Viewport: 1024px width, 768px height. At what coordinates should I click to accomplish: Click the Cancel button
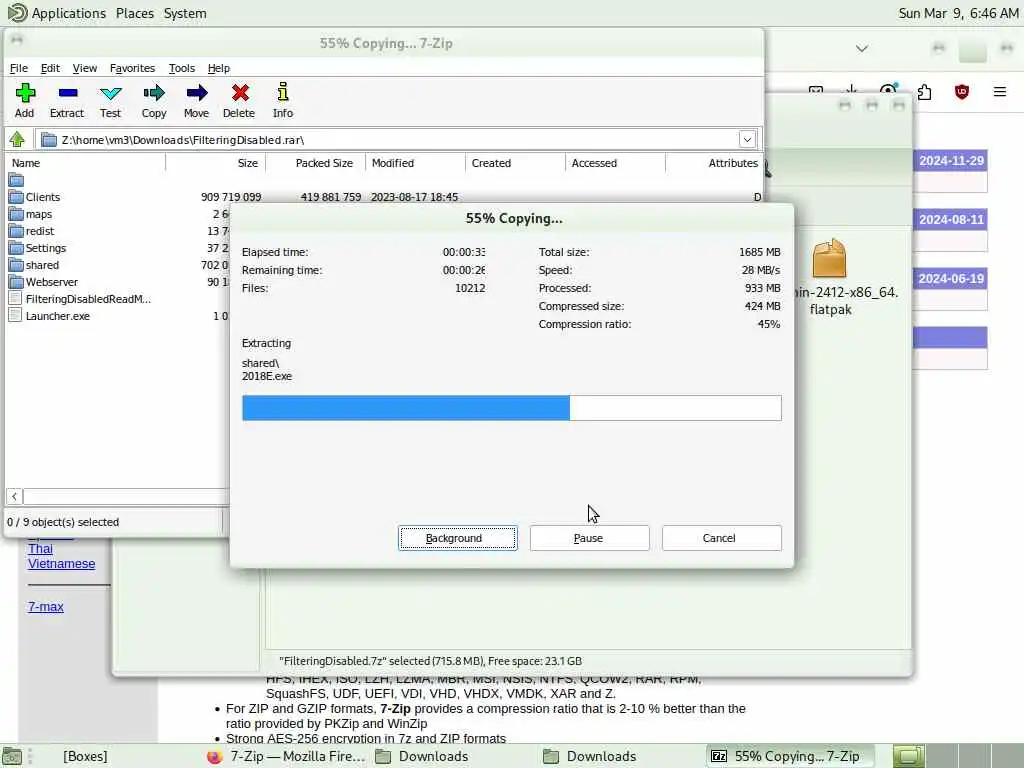tap(721, 538)
